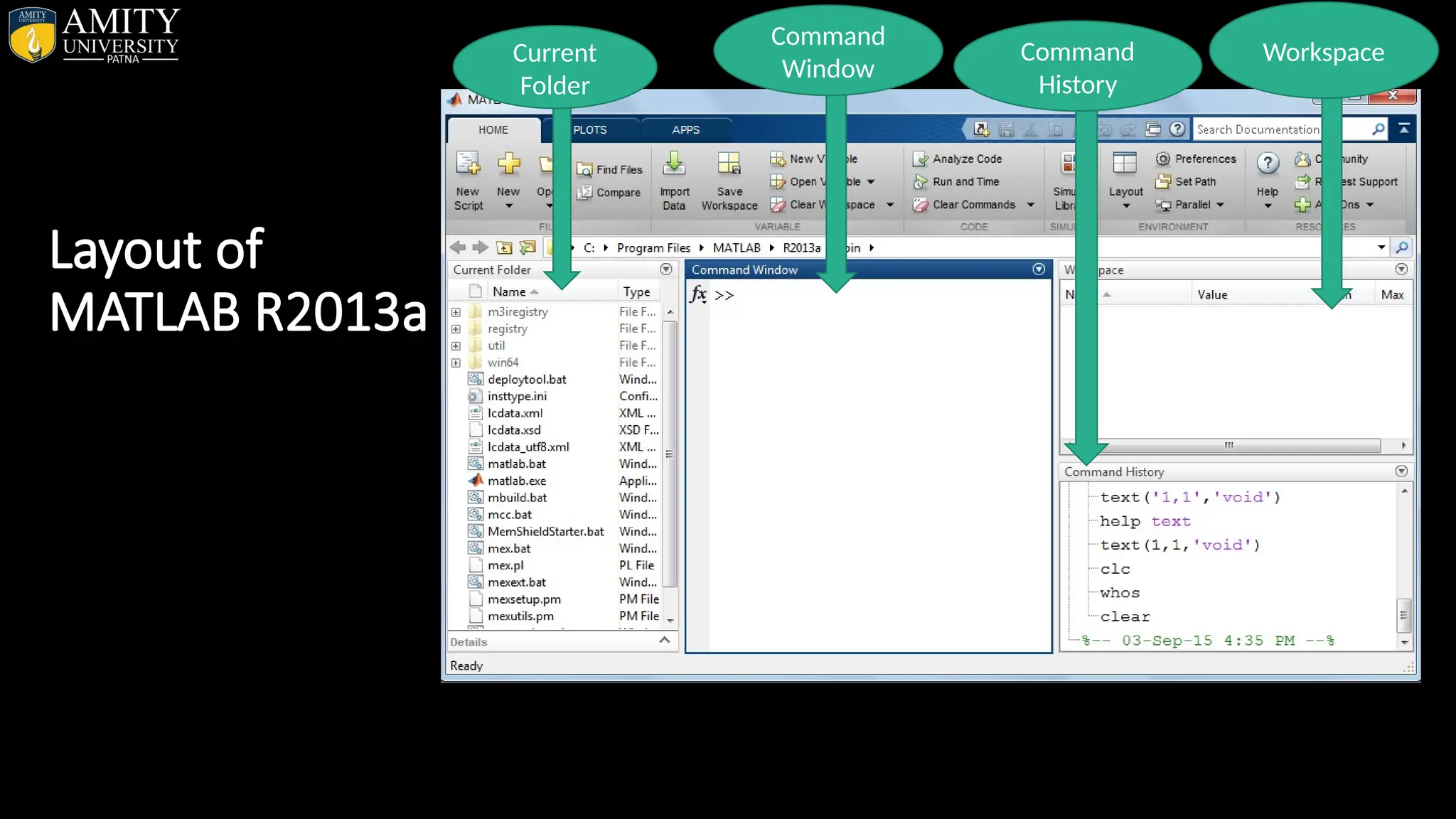This screenshot has width=1456, height=819.
Task: Click MATLAB in path bar
Action: 737,247
